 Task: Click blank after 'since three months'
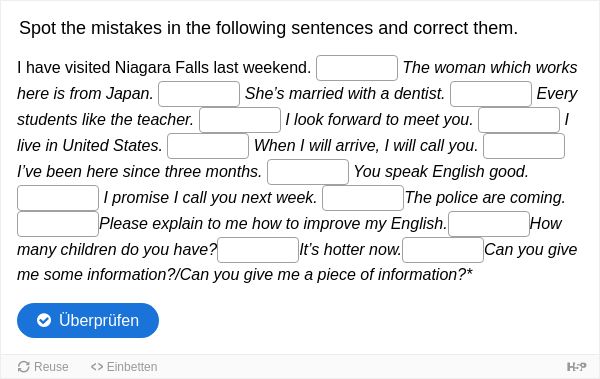308,172
